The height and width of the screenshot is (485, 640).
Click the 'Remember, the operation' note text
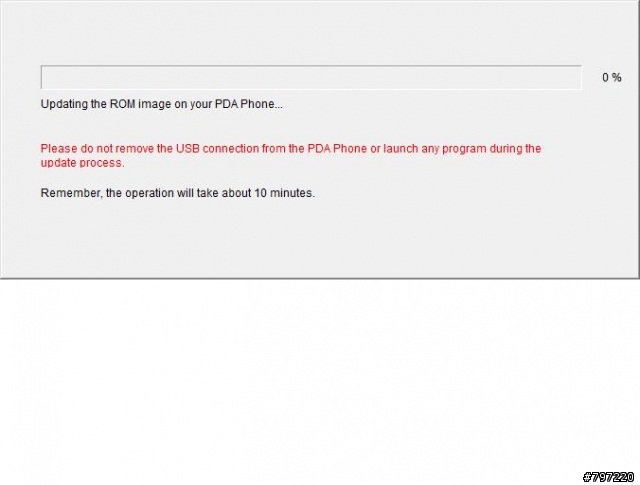coord(178,193)
